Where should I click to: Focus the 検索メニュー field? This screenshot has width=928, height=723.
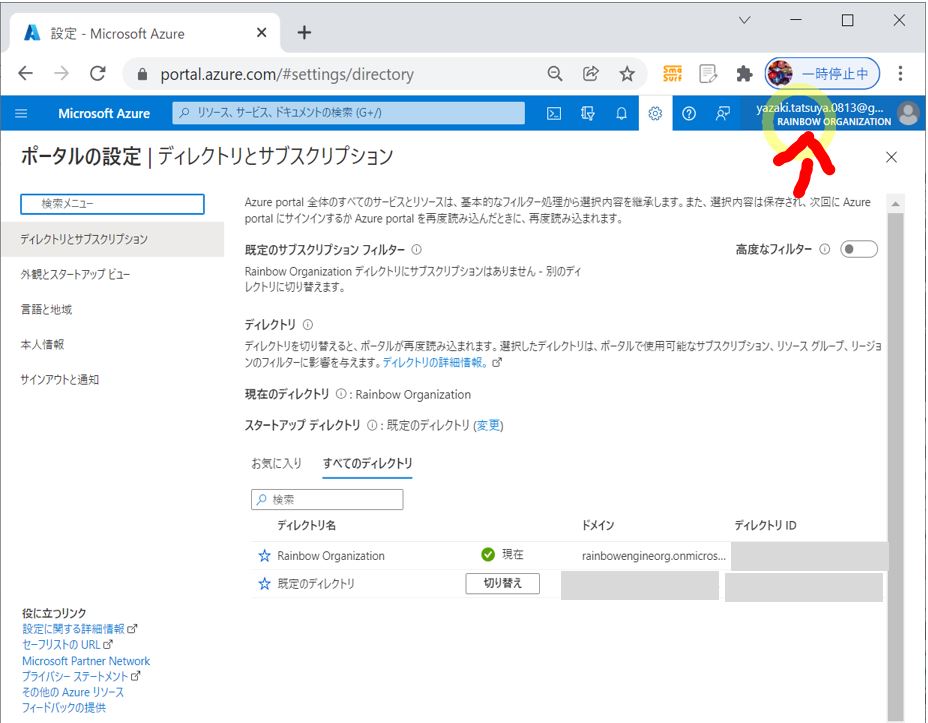pyautogui.click(x=112, y=204)
